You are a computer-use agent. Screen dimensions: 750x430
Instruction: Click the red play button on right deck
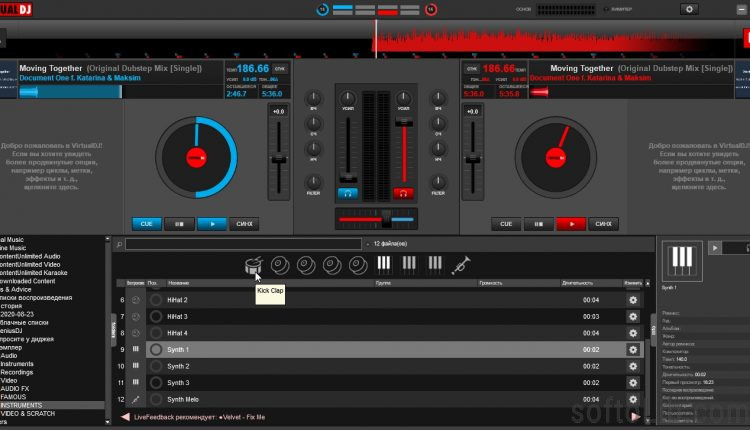click(571, 224)
